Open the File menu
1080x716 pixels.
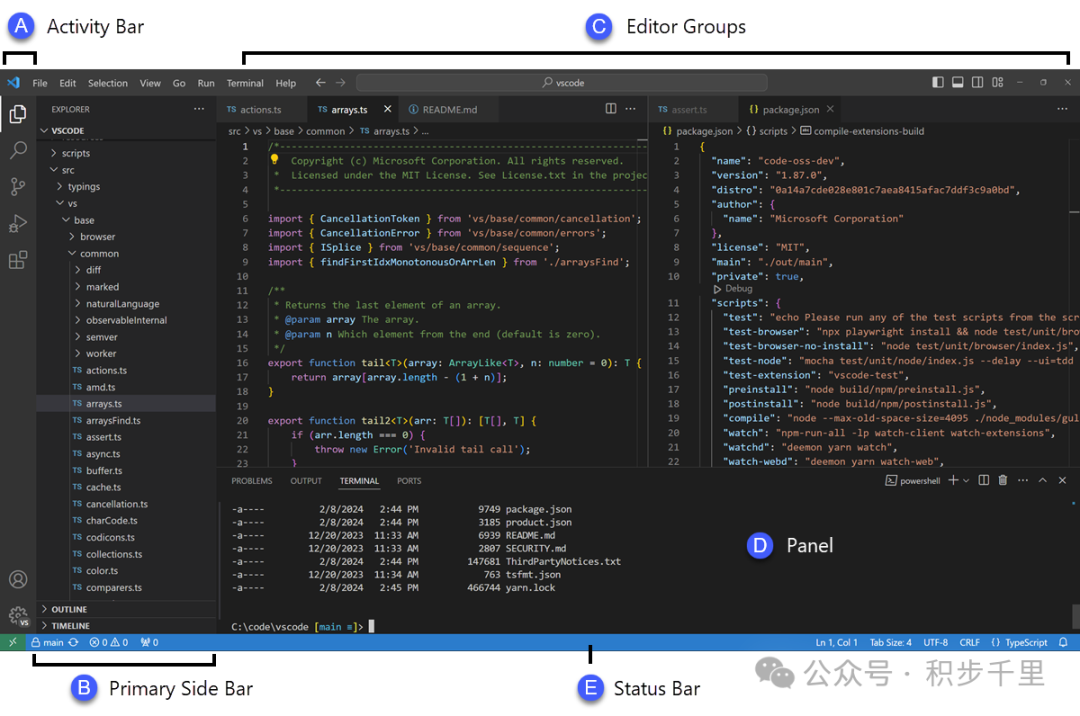coord(40,83)
